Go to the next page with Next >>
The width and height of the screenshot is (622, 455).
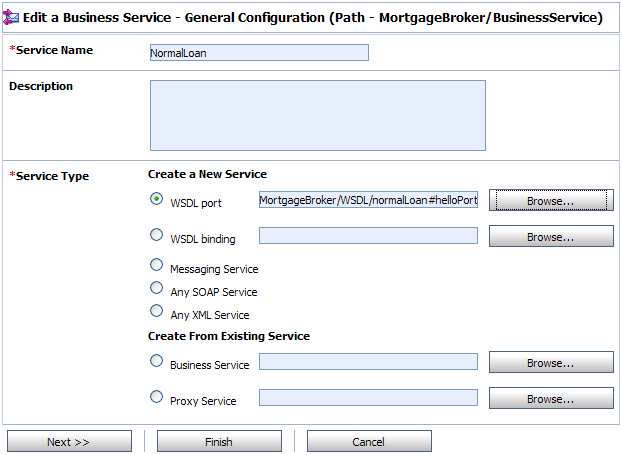tap(69, 442)
